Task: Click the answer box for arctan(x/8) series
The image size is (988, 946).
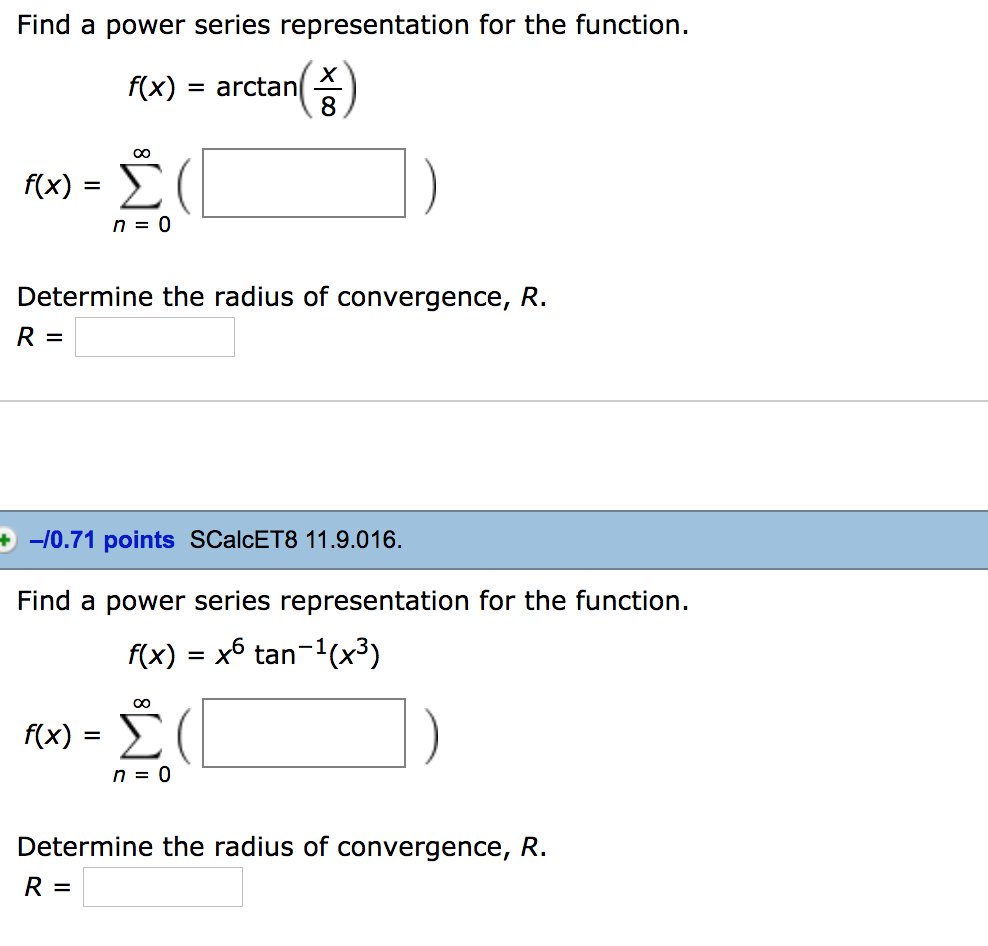Action: [x=303, y=182]
